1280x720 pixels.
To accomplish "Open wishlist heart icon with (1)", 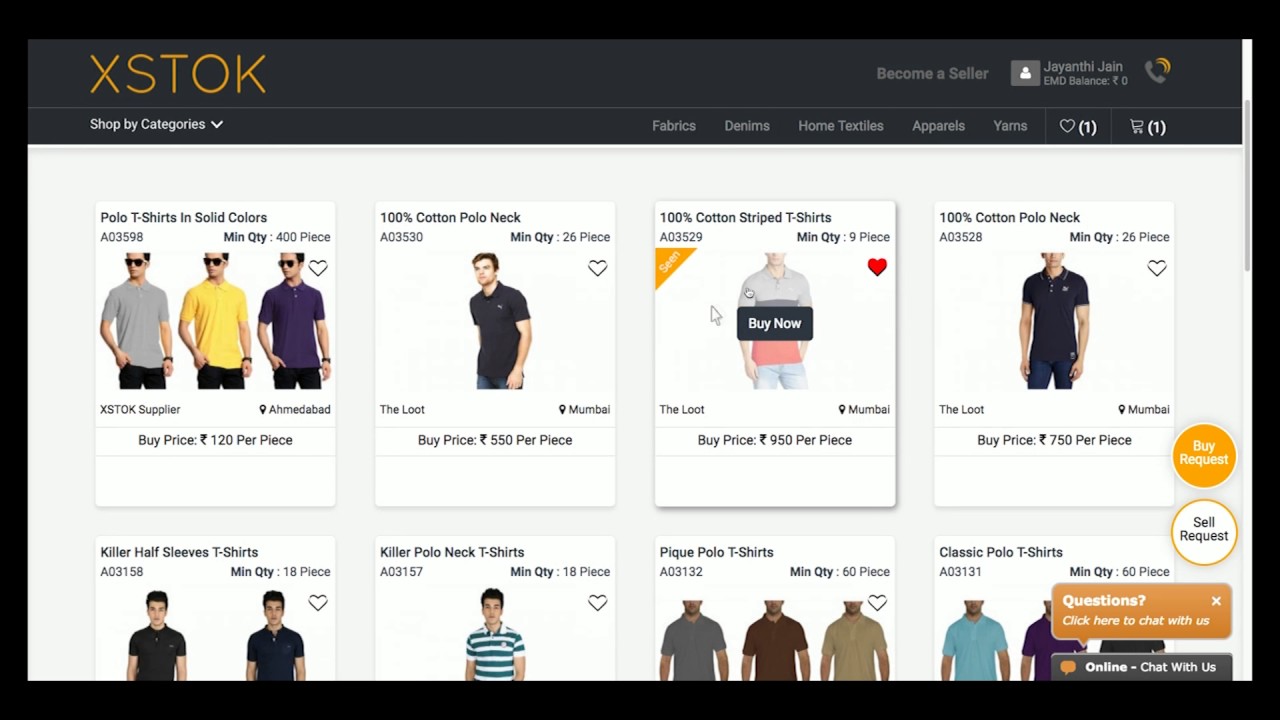I will pos(1078,127).
